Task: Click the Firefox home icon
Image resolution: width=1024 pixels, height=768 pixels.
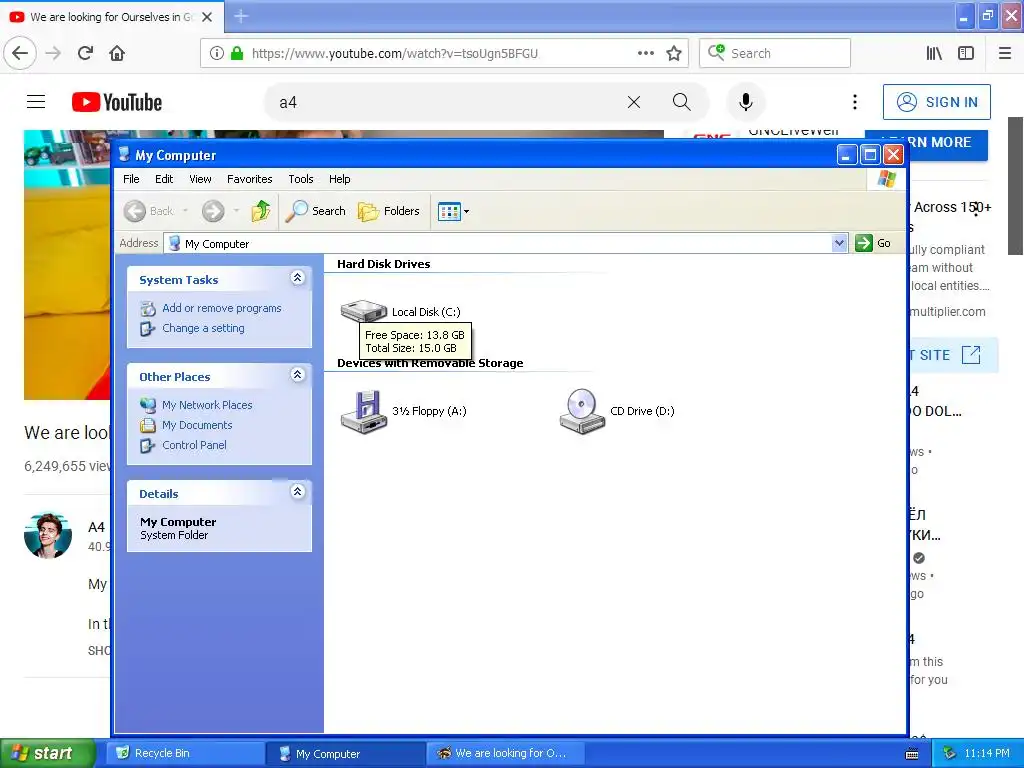Action: pyautogui.click(x=117, y=53)
